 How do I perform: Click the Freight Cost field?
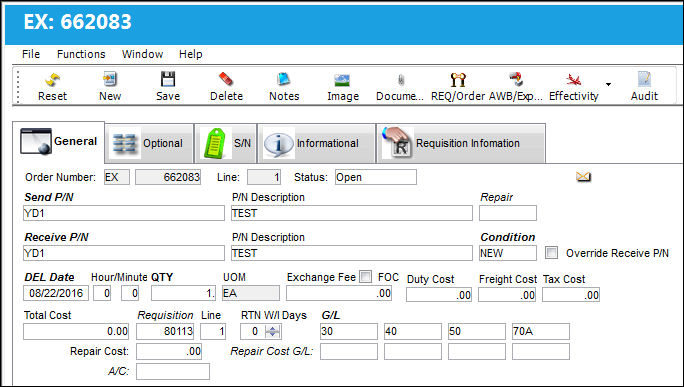[x=507, y=295]
